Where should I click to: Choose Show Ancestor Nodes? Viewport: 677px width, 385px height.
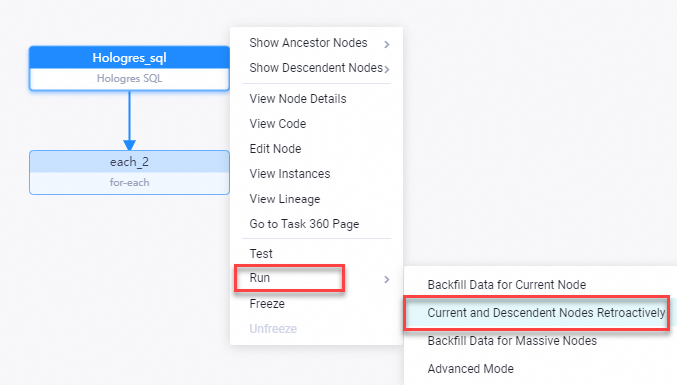(x=308, y=43)
